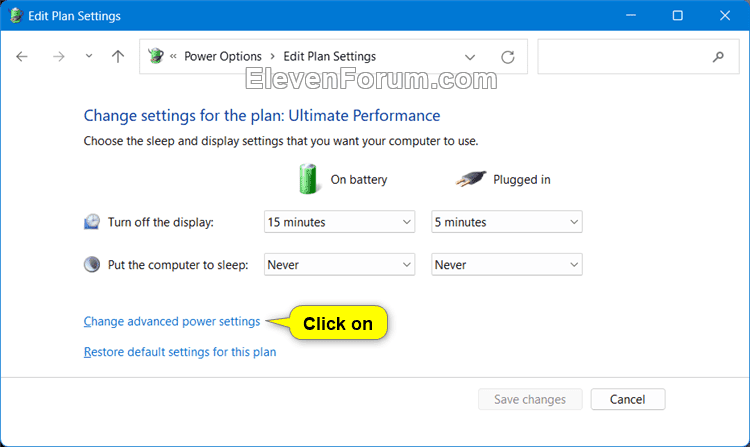Click the power plug icon
This screenshot has height=447, width=750.
point(471,179)
